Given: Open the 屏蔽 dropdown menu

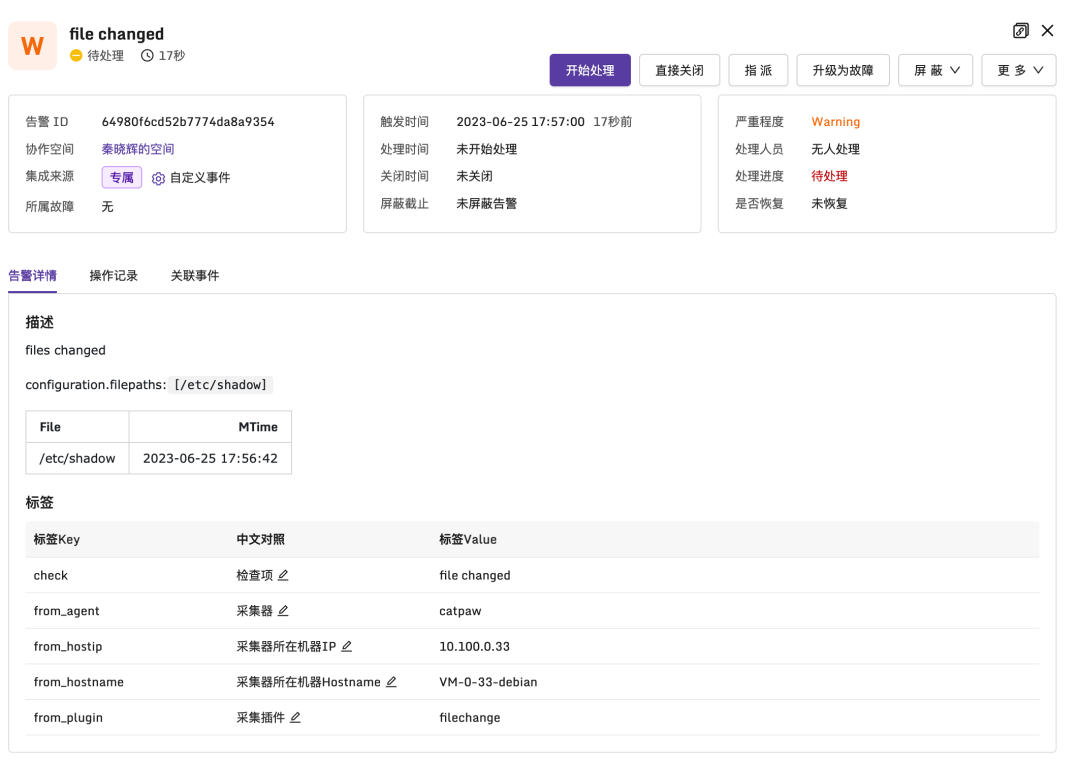Looking at the screenshot, I should [x=935, y=70].
